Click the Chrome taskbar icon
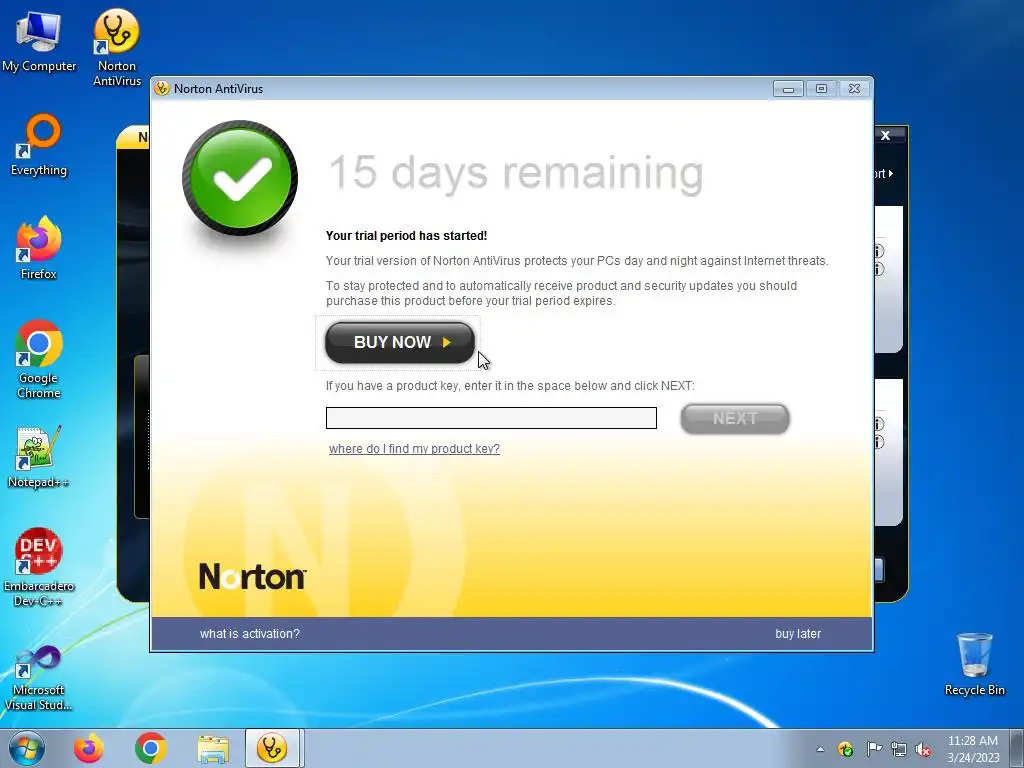Image resolution: width=1024 pixels, height=768 pixels. coord(150,748)
